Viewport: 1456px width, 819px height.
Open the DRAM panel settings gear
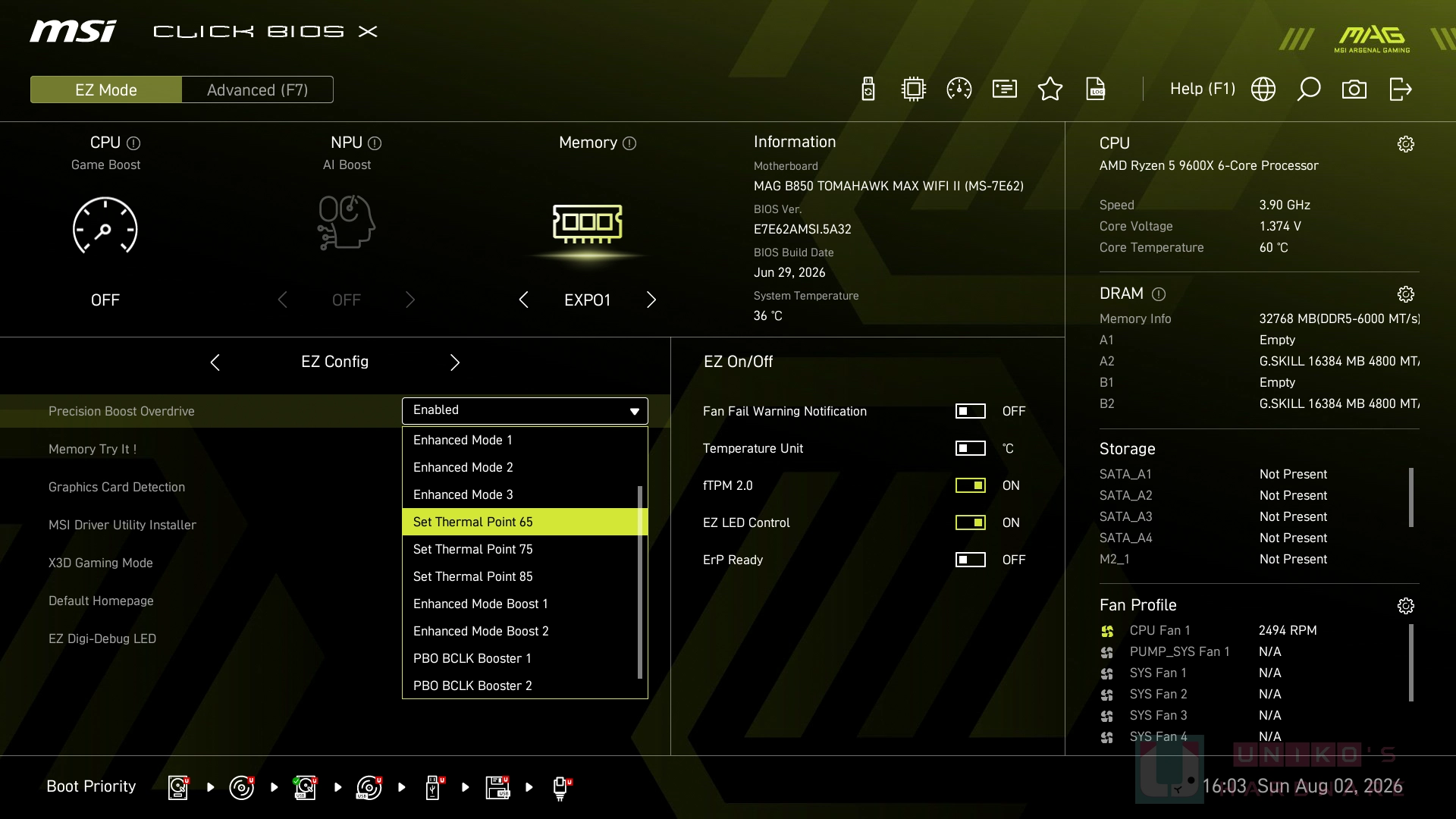[1406, 294]
